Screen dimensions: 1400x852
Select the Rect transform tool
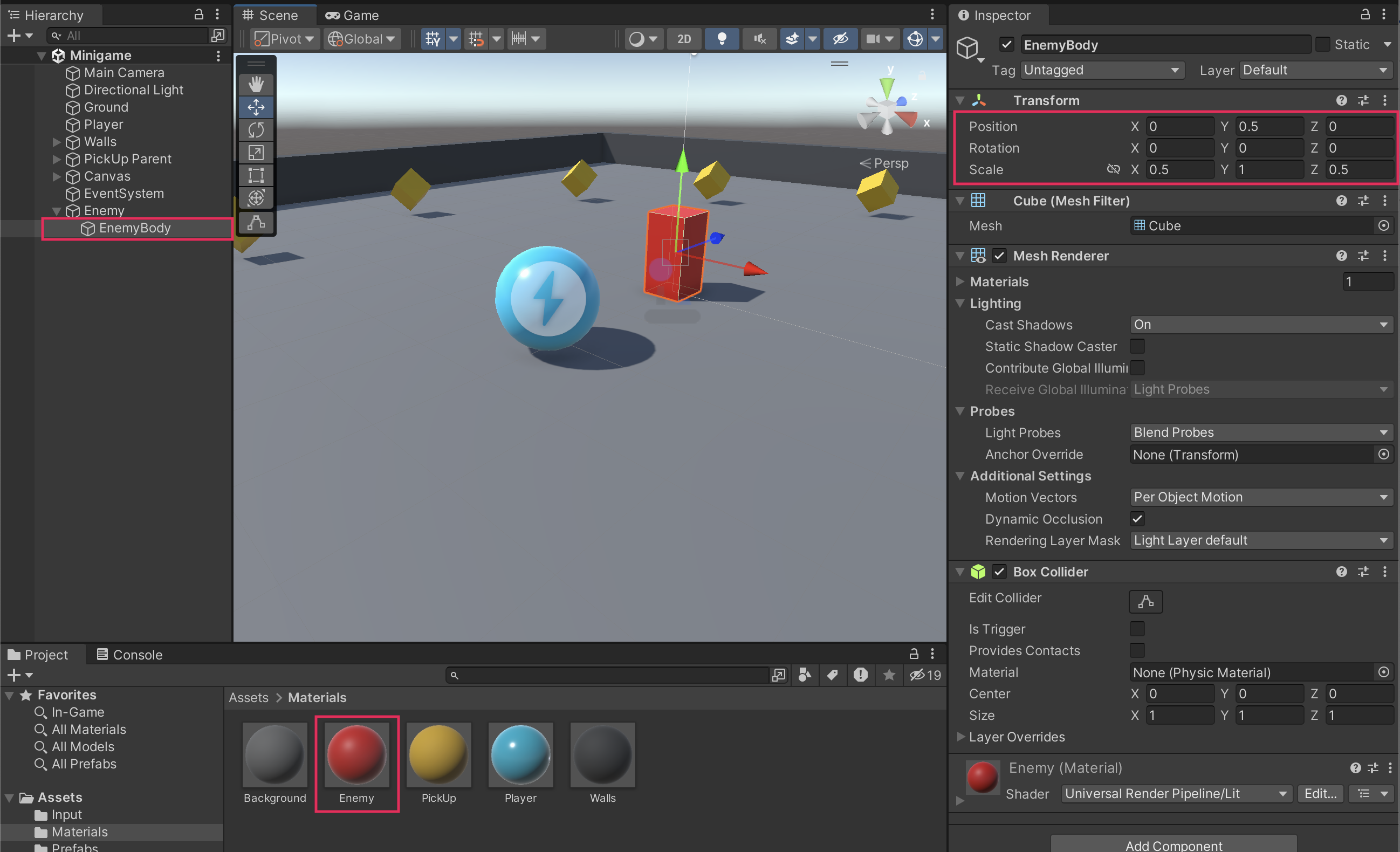coord(256,175)
